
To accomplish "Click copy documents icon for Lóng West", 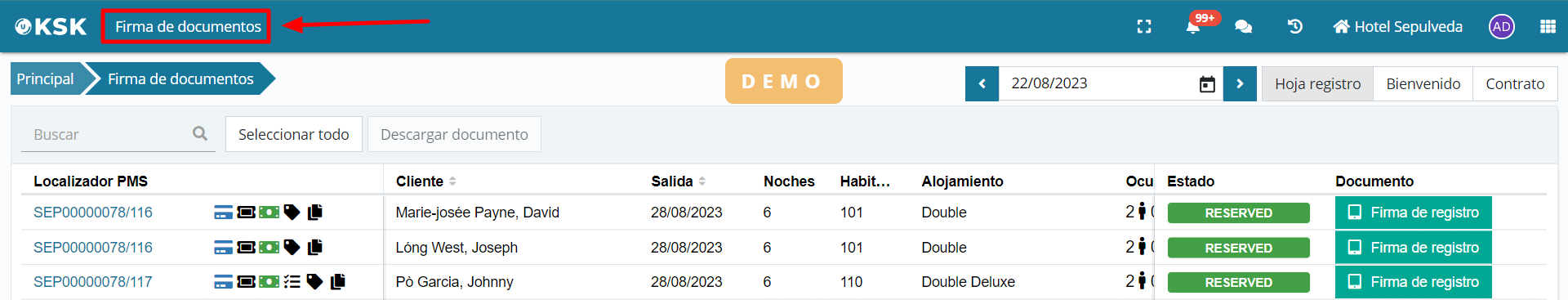I will [x=315, y=247].
